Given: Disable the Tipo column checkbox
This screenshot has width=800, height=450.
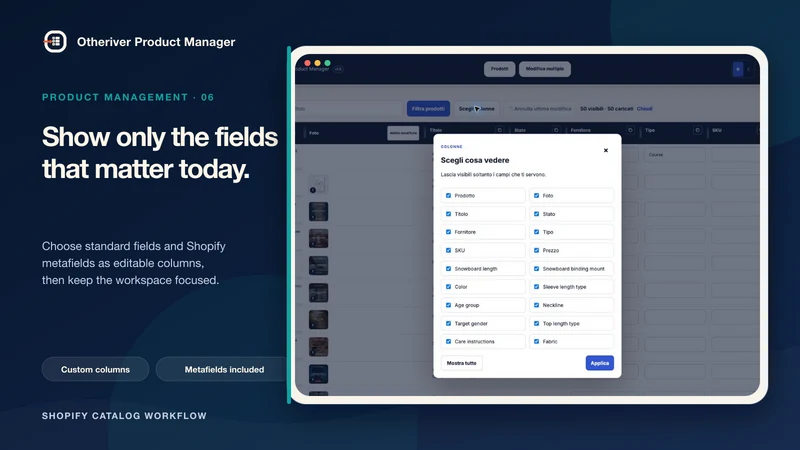Looking at the screenshot, I should [536, 232].
